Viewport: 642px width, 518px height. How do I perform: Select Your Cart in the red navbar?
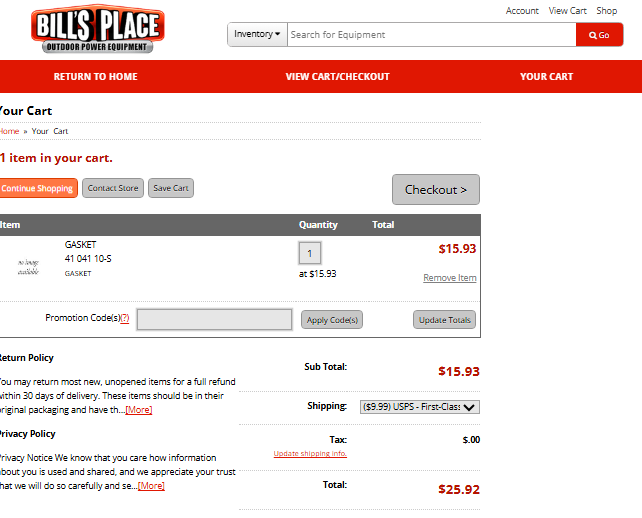tap(546, 77)
